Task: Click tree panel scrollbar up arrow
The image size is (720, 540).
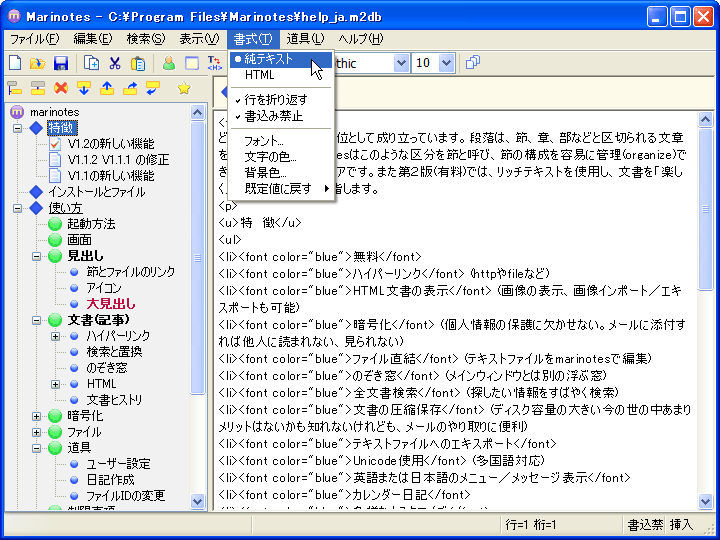Action: click(x=197, y=112)
